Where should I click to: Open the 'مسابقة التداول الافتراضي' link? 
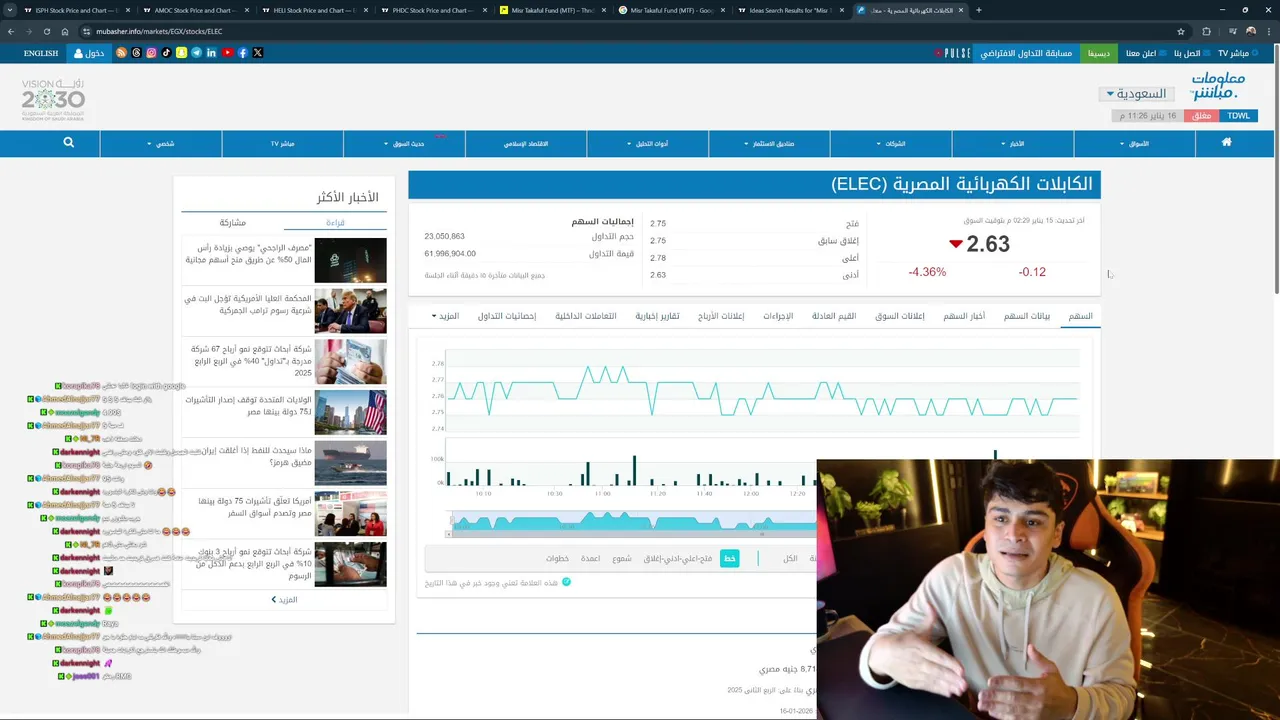pyautogui.click(x=1026, y=53)
